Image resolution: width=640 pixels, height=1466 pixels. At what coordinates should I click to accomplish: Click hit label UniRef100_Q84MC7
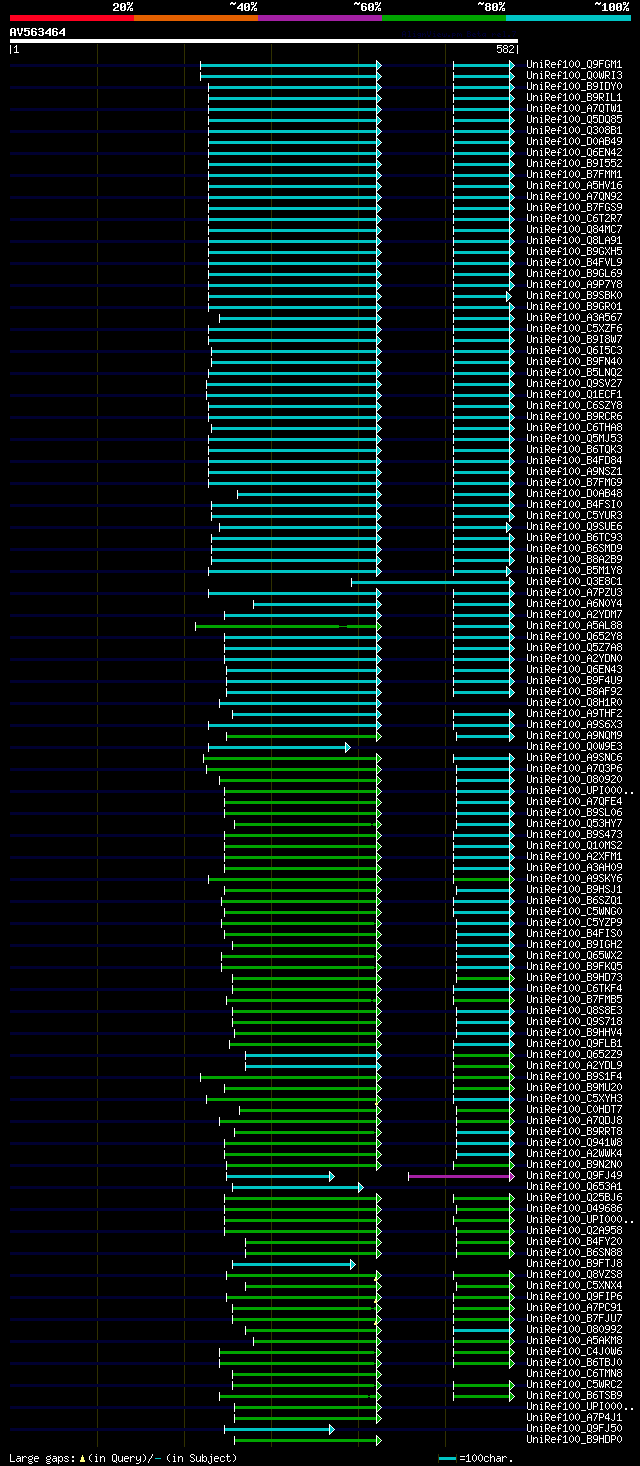tap(574, 230)
